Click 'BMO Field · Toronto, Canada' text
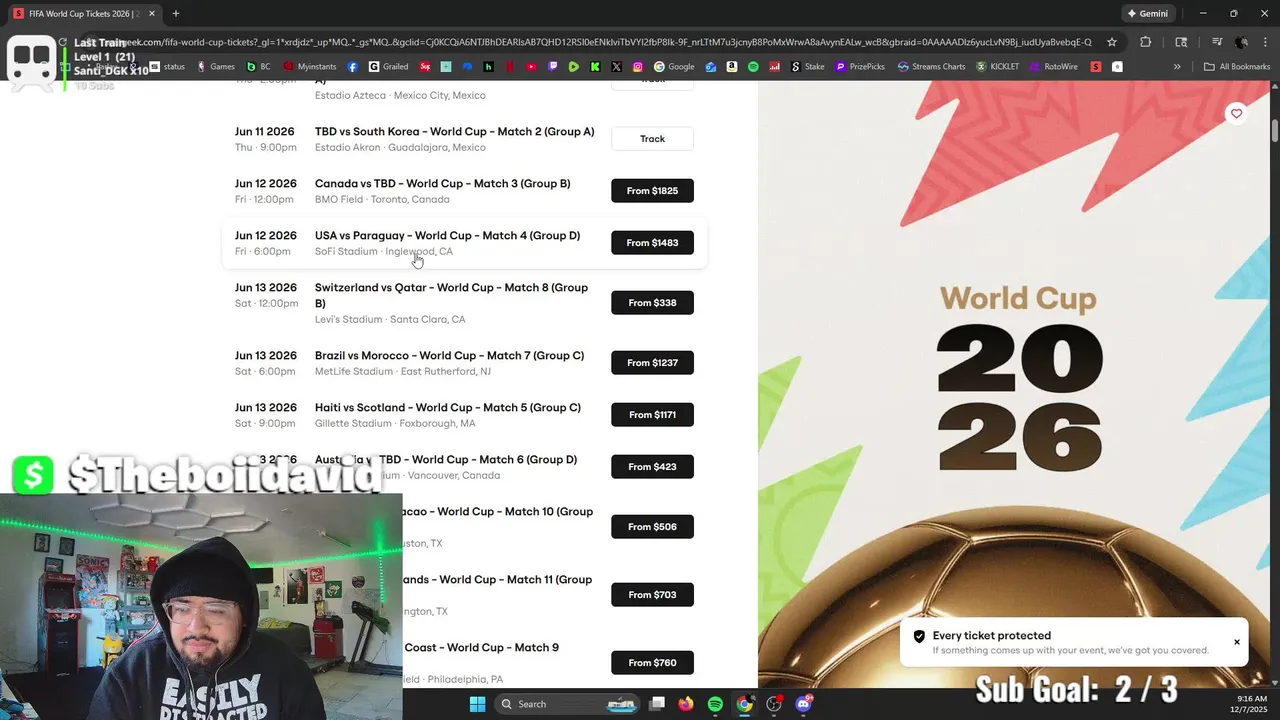 tap(382, 200)
